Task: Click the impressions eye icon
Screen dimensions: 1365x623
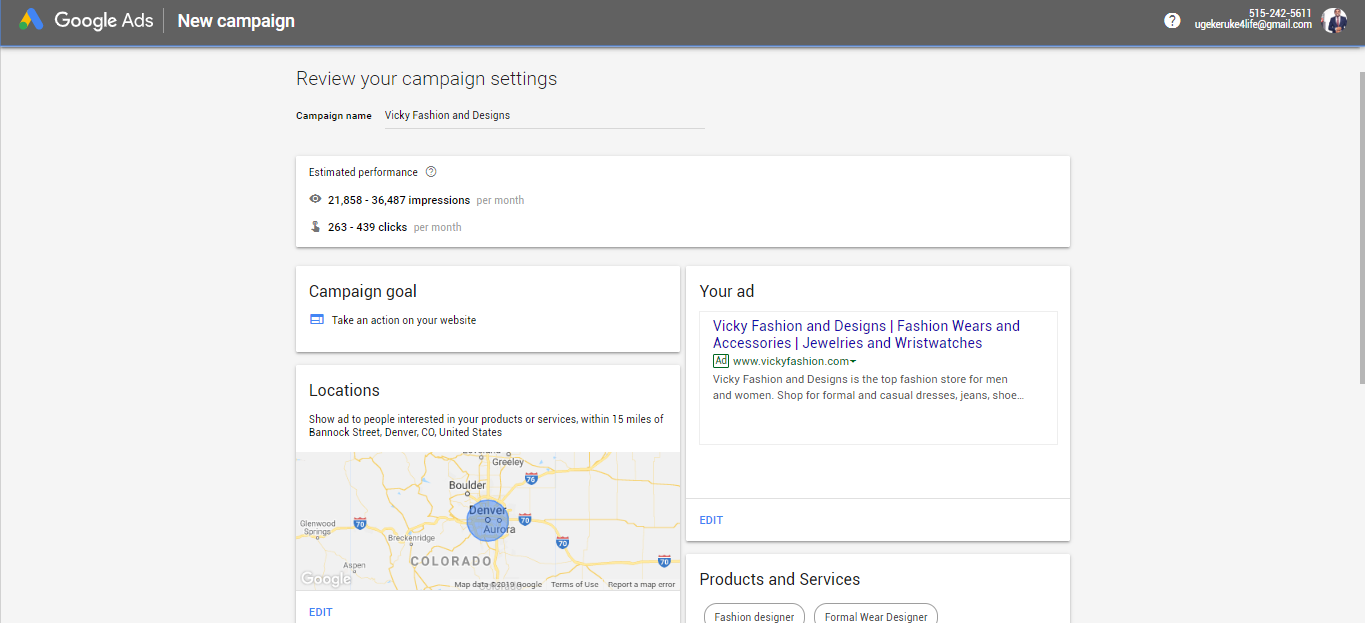Action: (x=316, y=200)
